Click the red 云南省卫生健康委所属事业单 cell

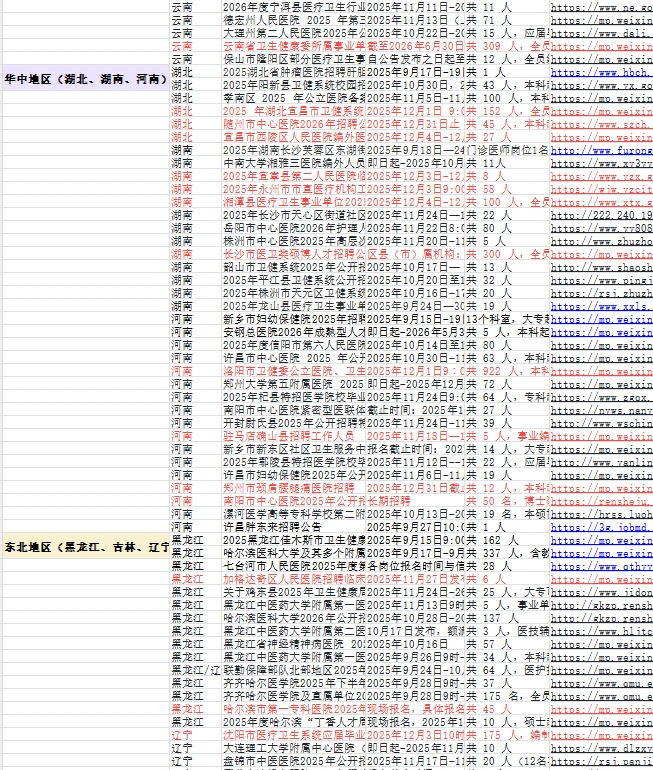(294, 46)
